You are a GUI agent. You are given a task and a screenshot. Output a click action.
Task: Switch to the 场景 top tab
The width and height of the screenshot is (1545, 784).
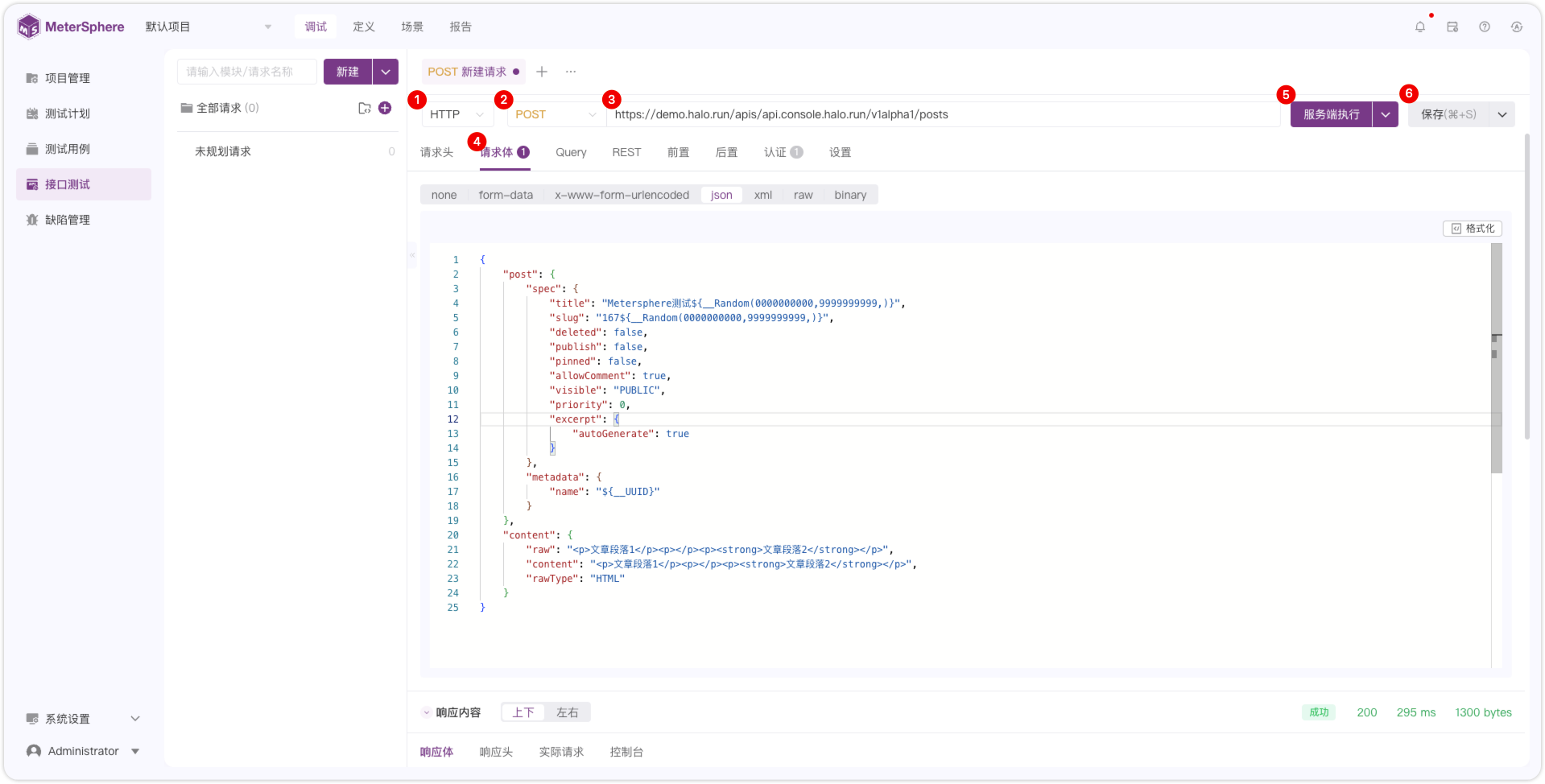[412, 27]
